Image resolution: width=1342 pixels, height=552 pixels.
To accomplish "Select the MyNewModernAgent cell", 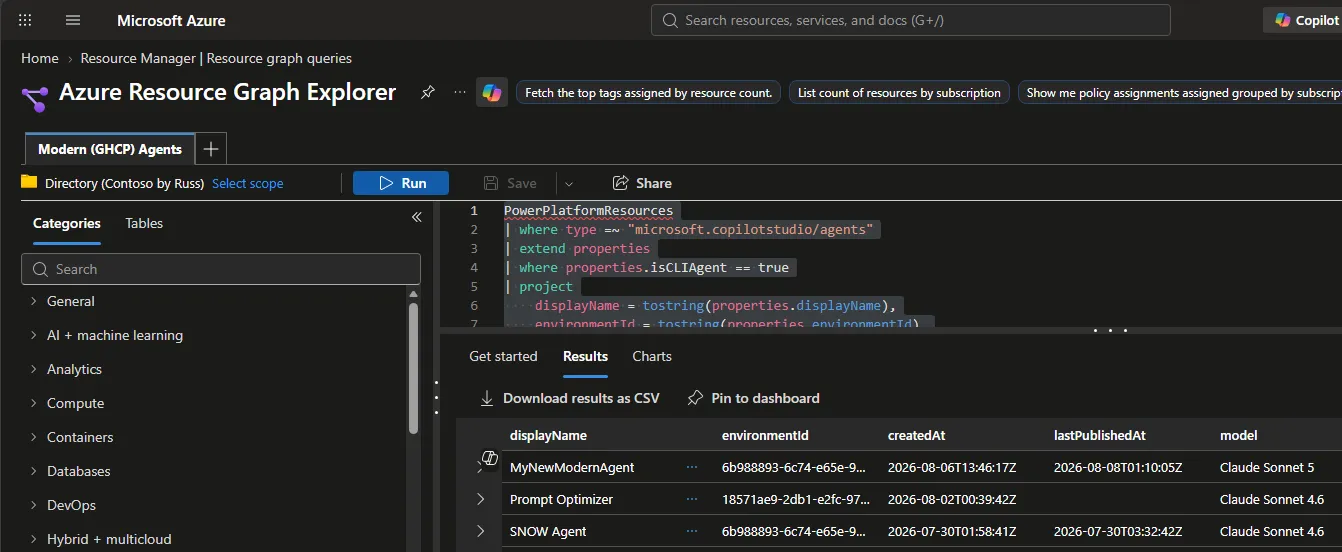I will 572,467.
